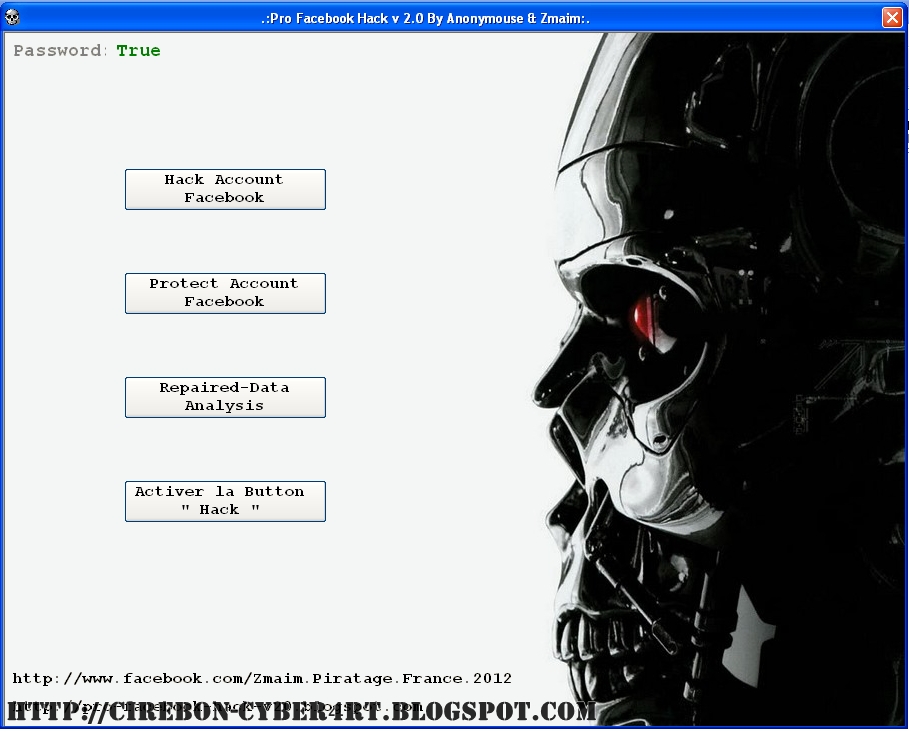The image size is (909, 732).
Task: Click the window title text
Action: tap(426, 18)
